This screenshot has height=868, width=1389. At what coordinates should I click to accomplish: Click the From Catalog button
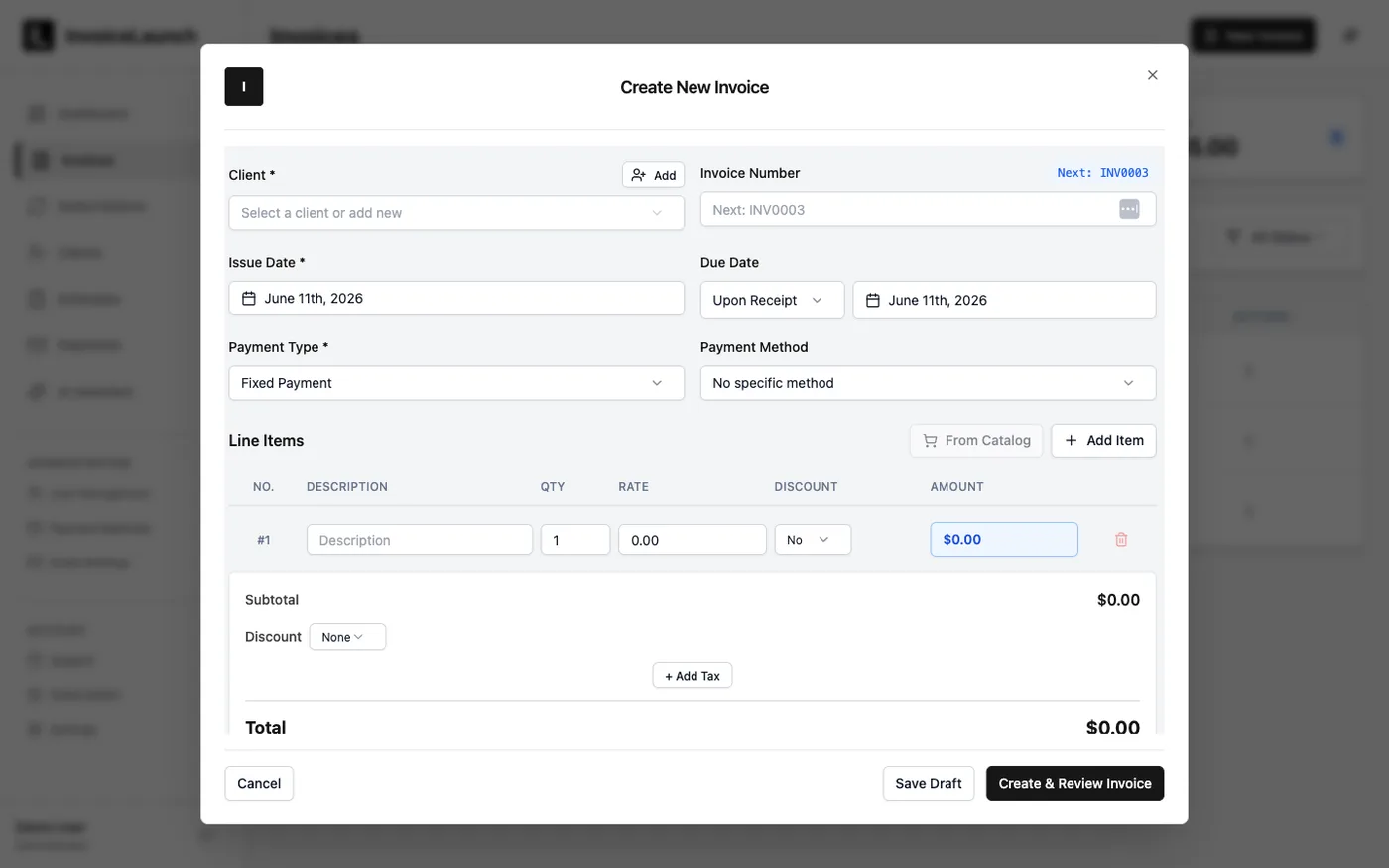click(976, 440)
